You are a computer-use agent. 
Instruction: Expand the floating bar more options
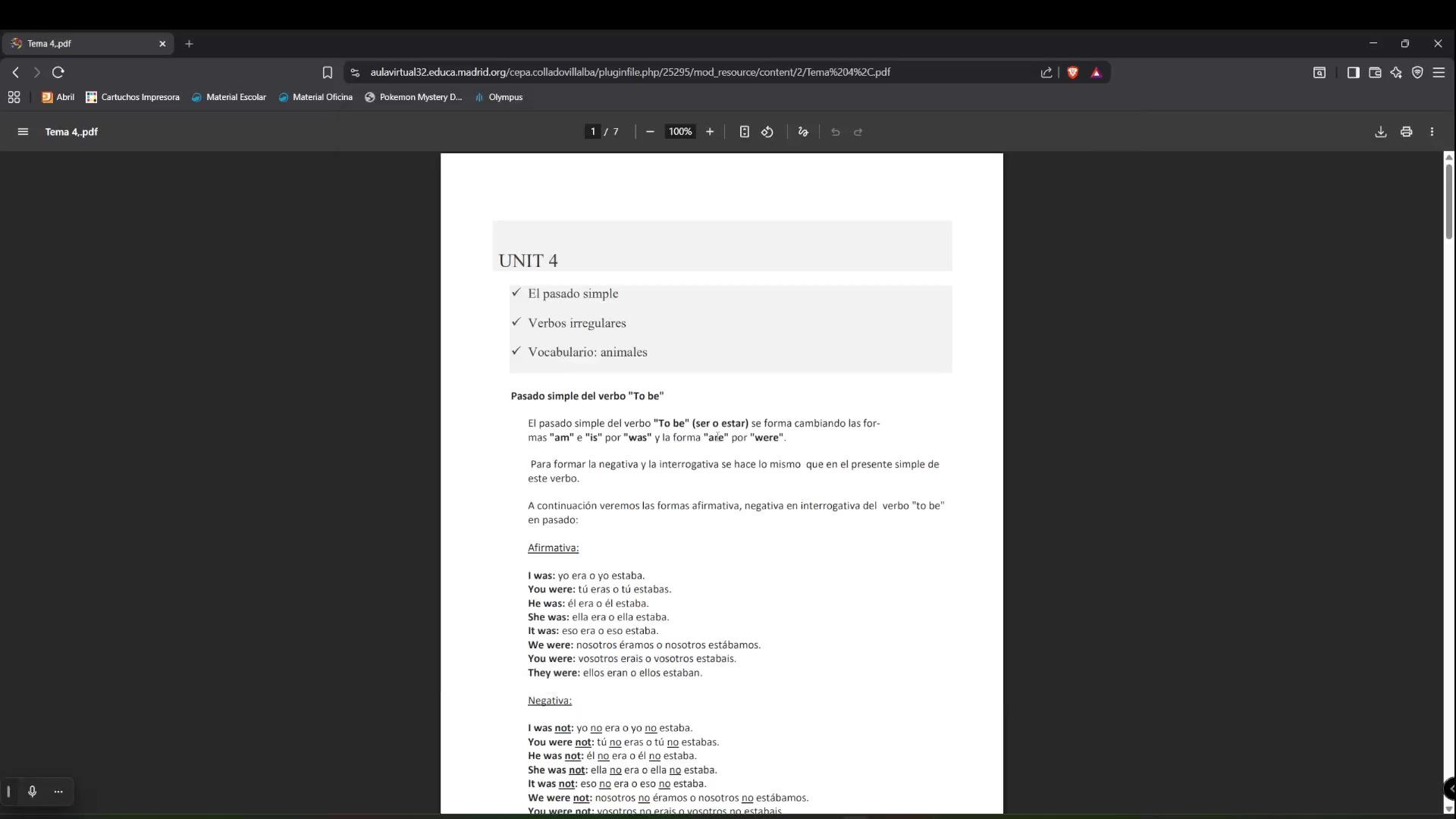[x=58, y=792]
